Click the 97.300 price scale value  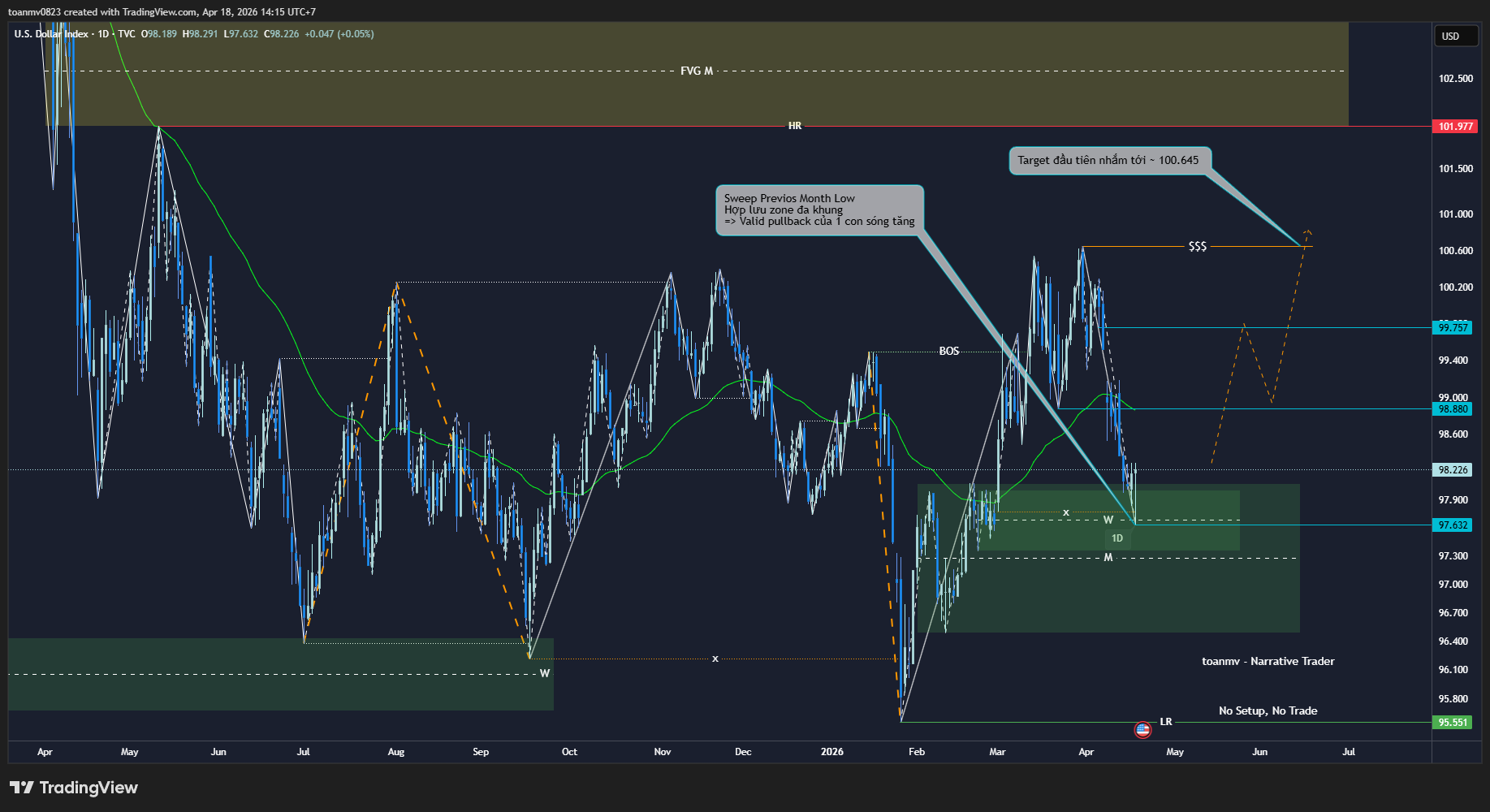[x=1453, y=556]
